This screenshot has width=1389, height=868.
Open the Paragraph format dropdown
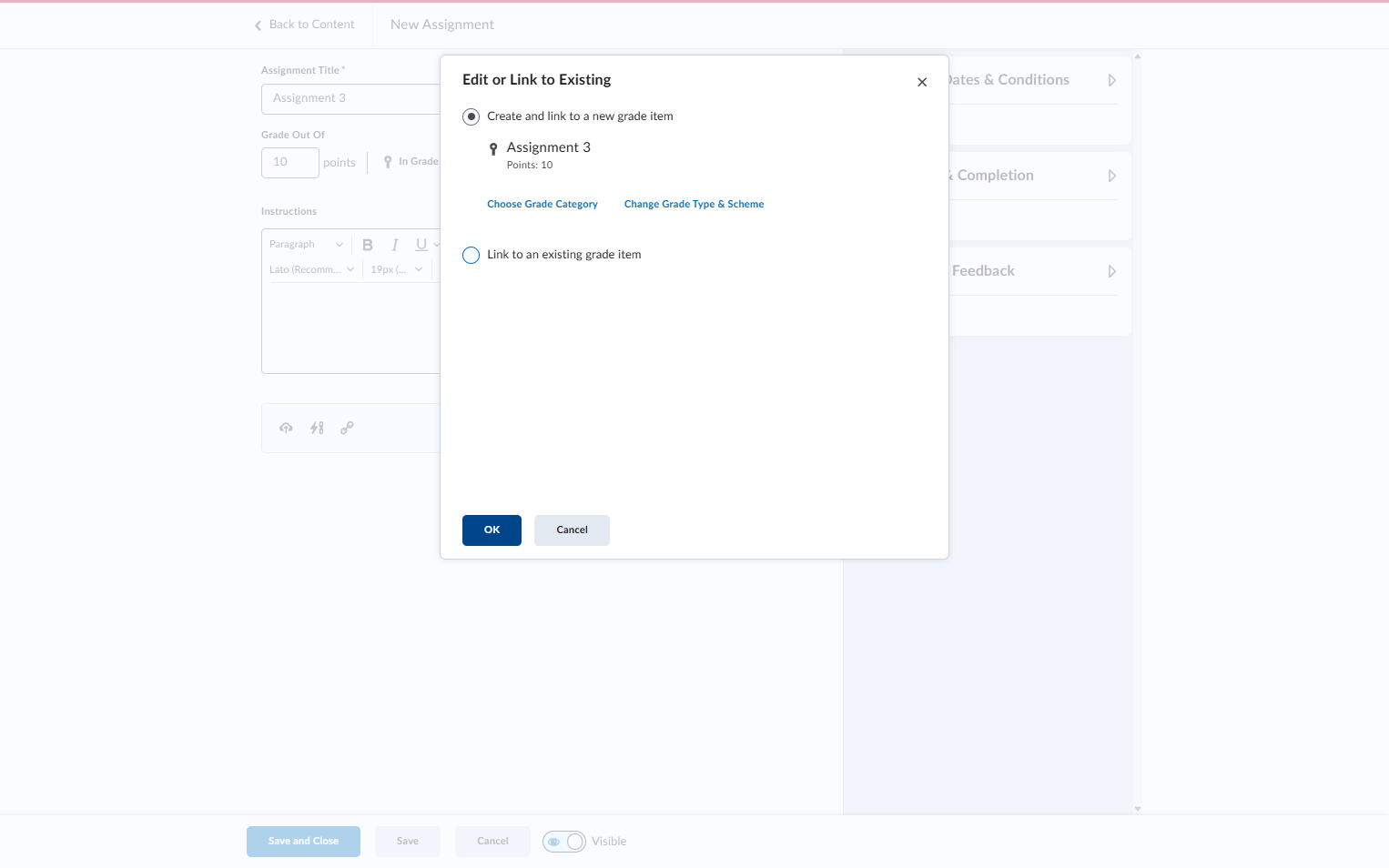pyautogui.click(x=306, y=245)
